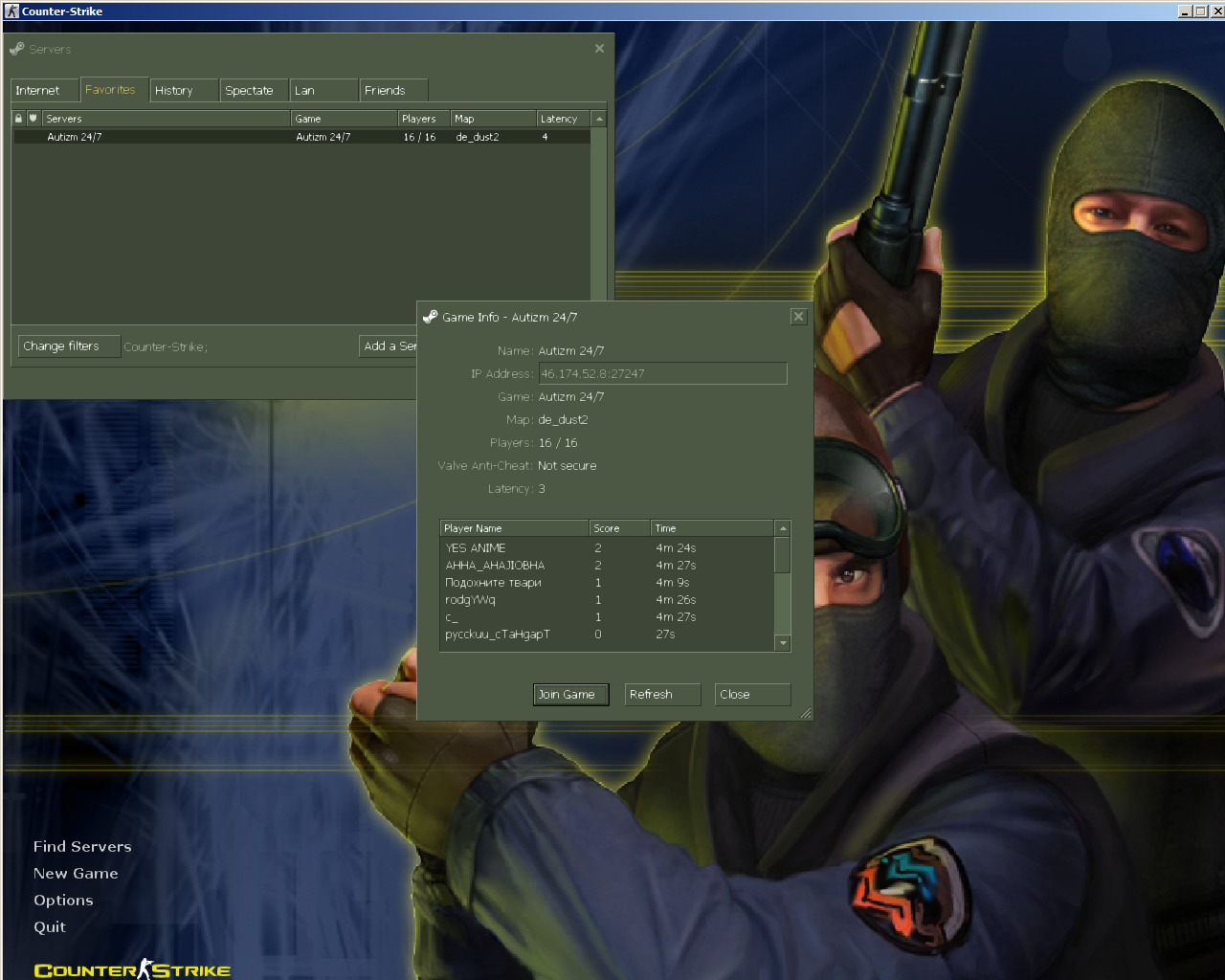Select player Подохните твари
The image size is (1225, 980).
coord(607,583)
